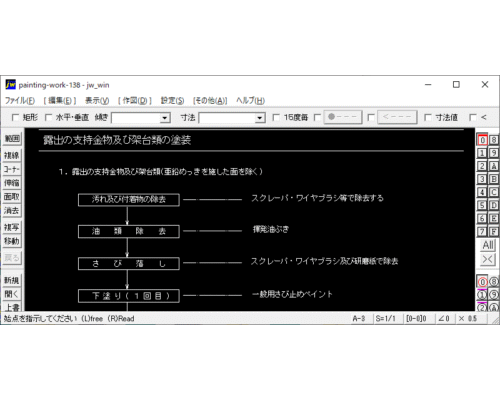Click into the 寸法 input field
Viewport: 500px width, 400px height.
227,118
